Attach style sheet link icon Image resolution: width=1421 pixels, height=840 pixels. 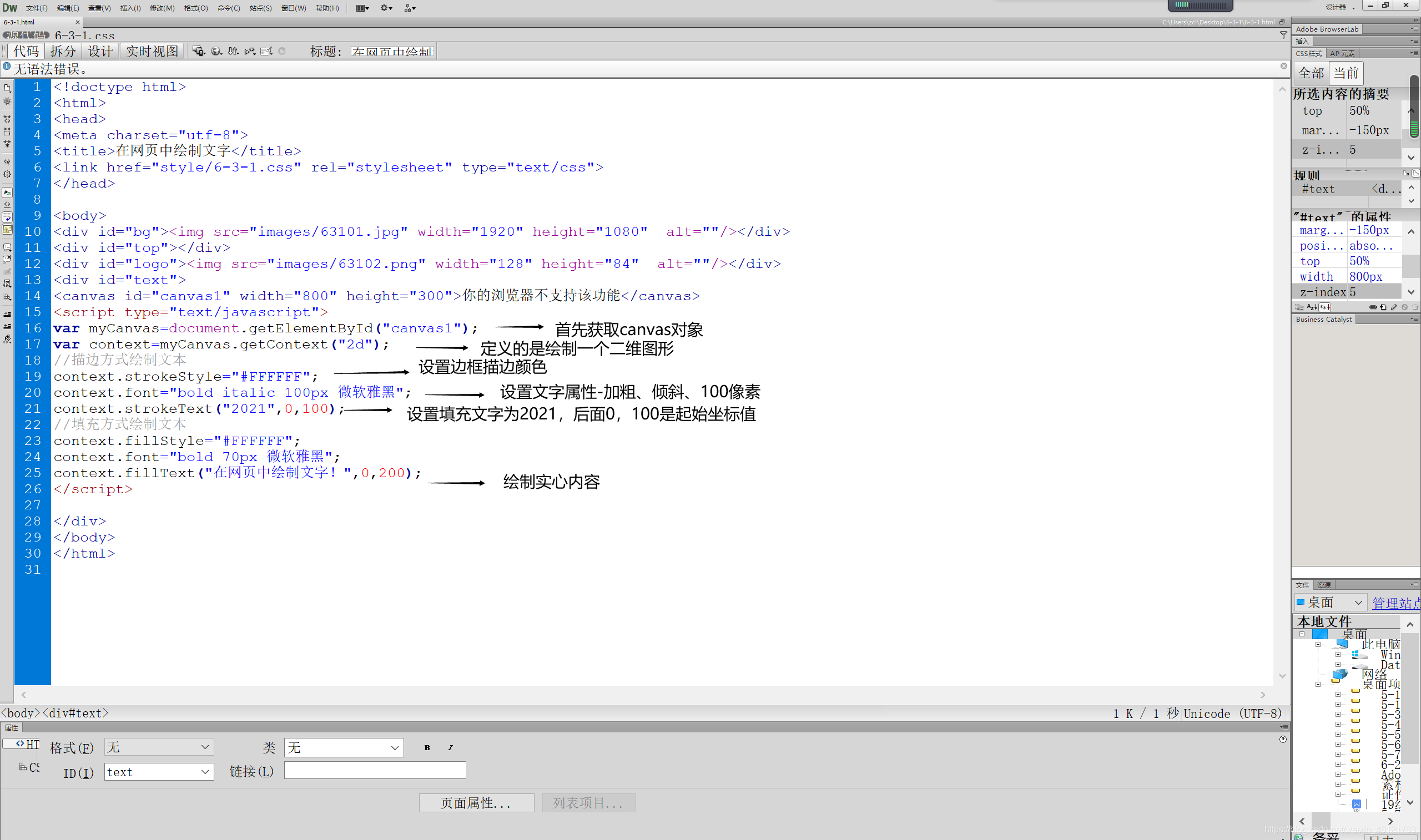(1373, 307)
